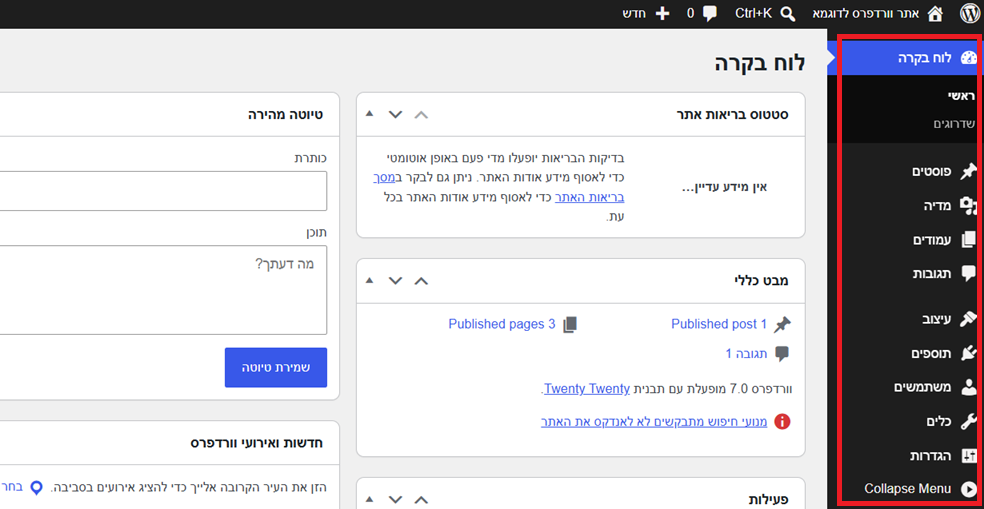
Task: Move פעילות widget up
Action: [422, 500]
